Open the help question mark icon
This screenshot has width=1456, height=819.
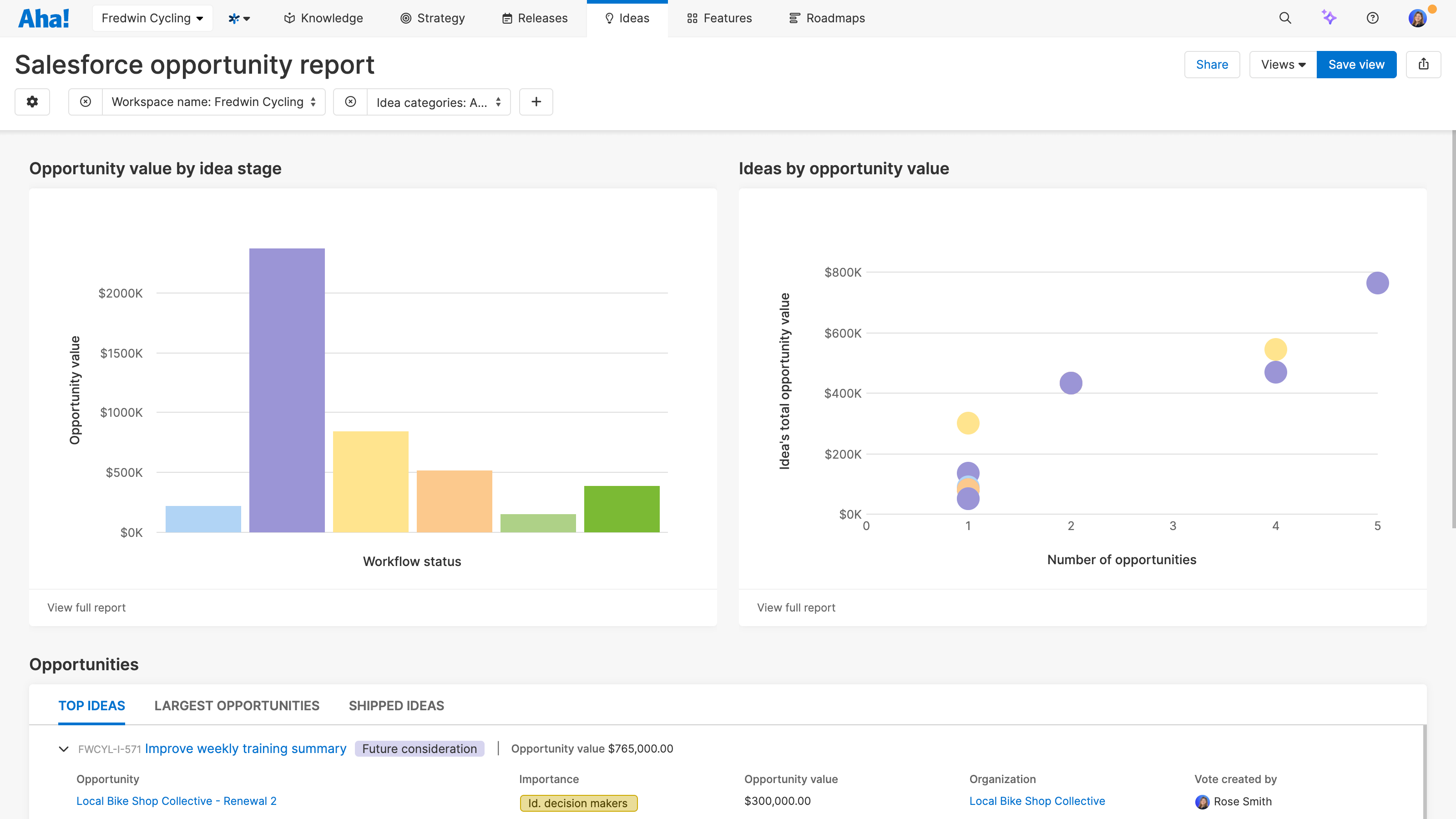tap(1372, 18)
